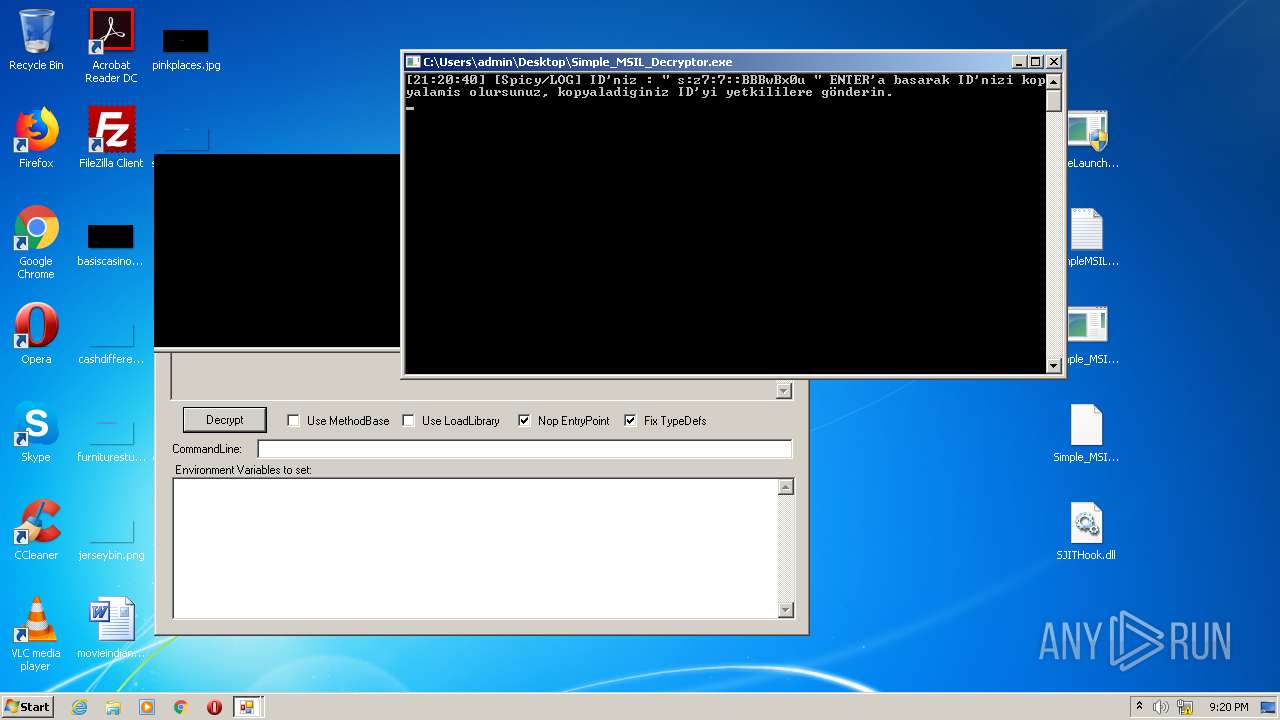
Task: Open movieindian Word document icon
Action: (111, 628)
